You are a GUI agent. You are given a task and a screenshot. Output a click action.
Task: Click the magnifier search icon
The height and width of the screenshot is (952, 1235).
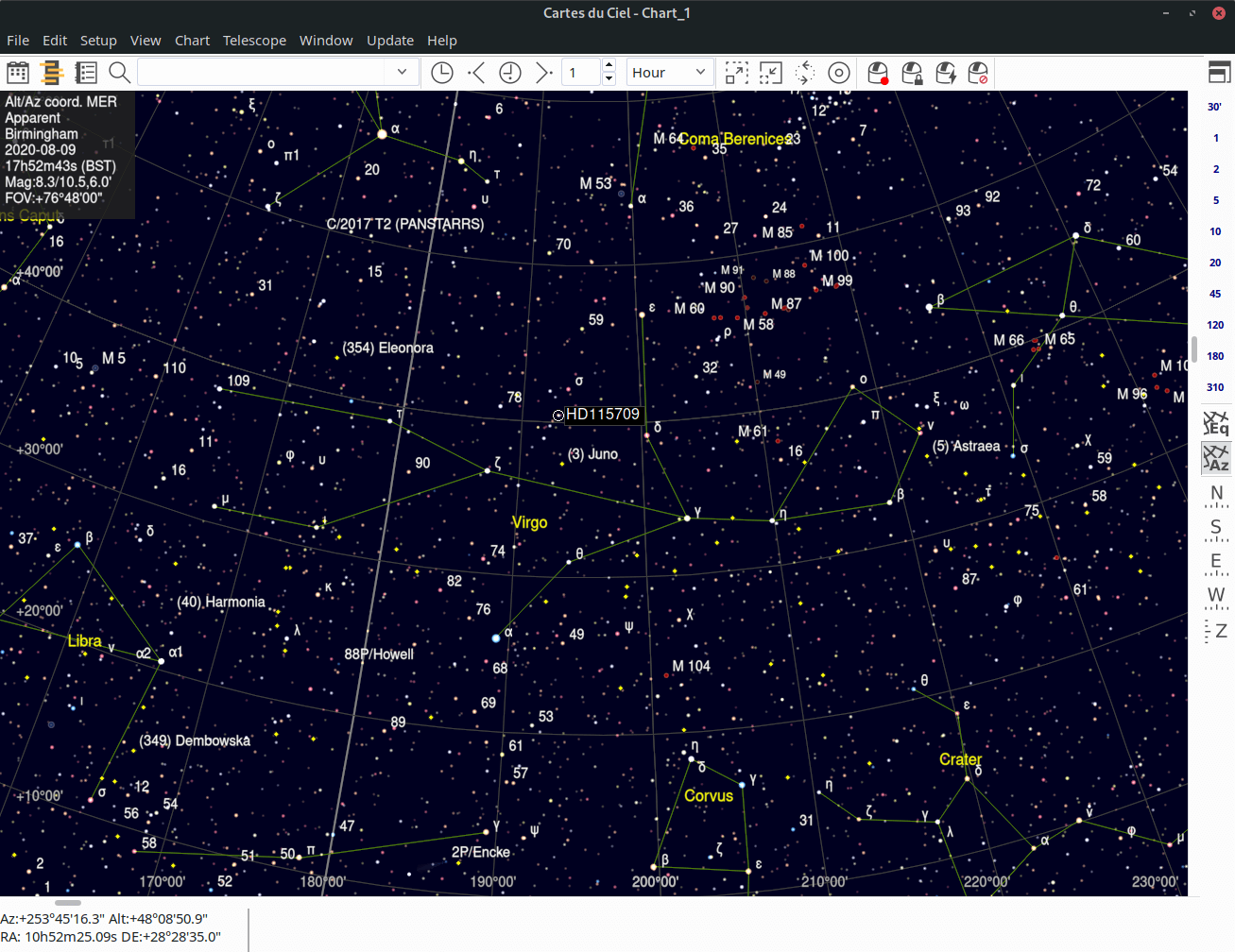120,73
